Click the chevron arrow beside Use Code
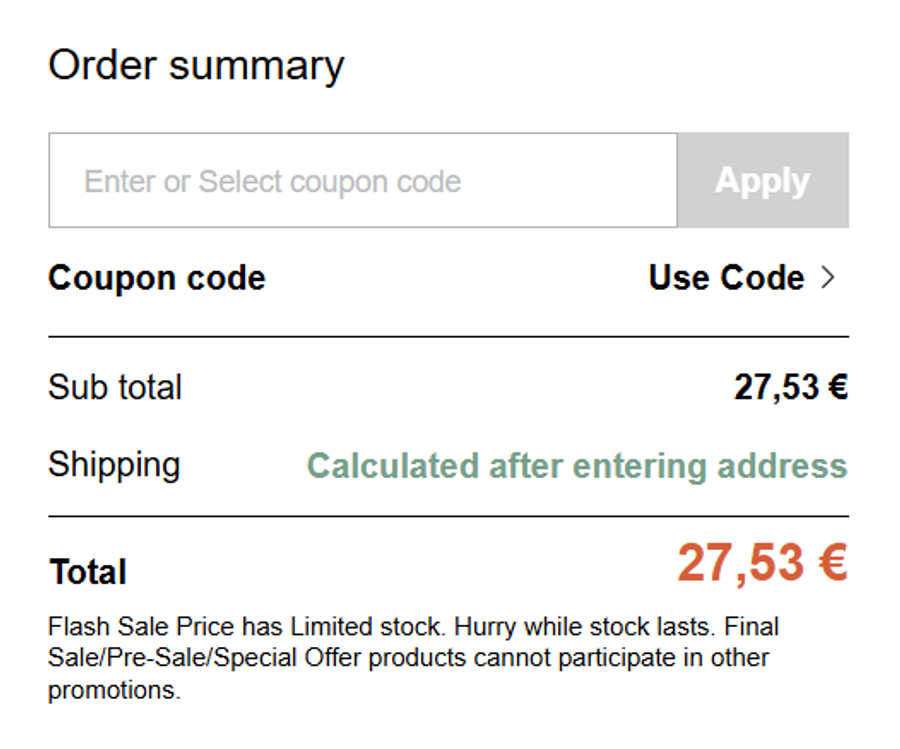Screen dimensions: 900x749 click(x=827, y=278)
